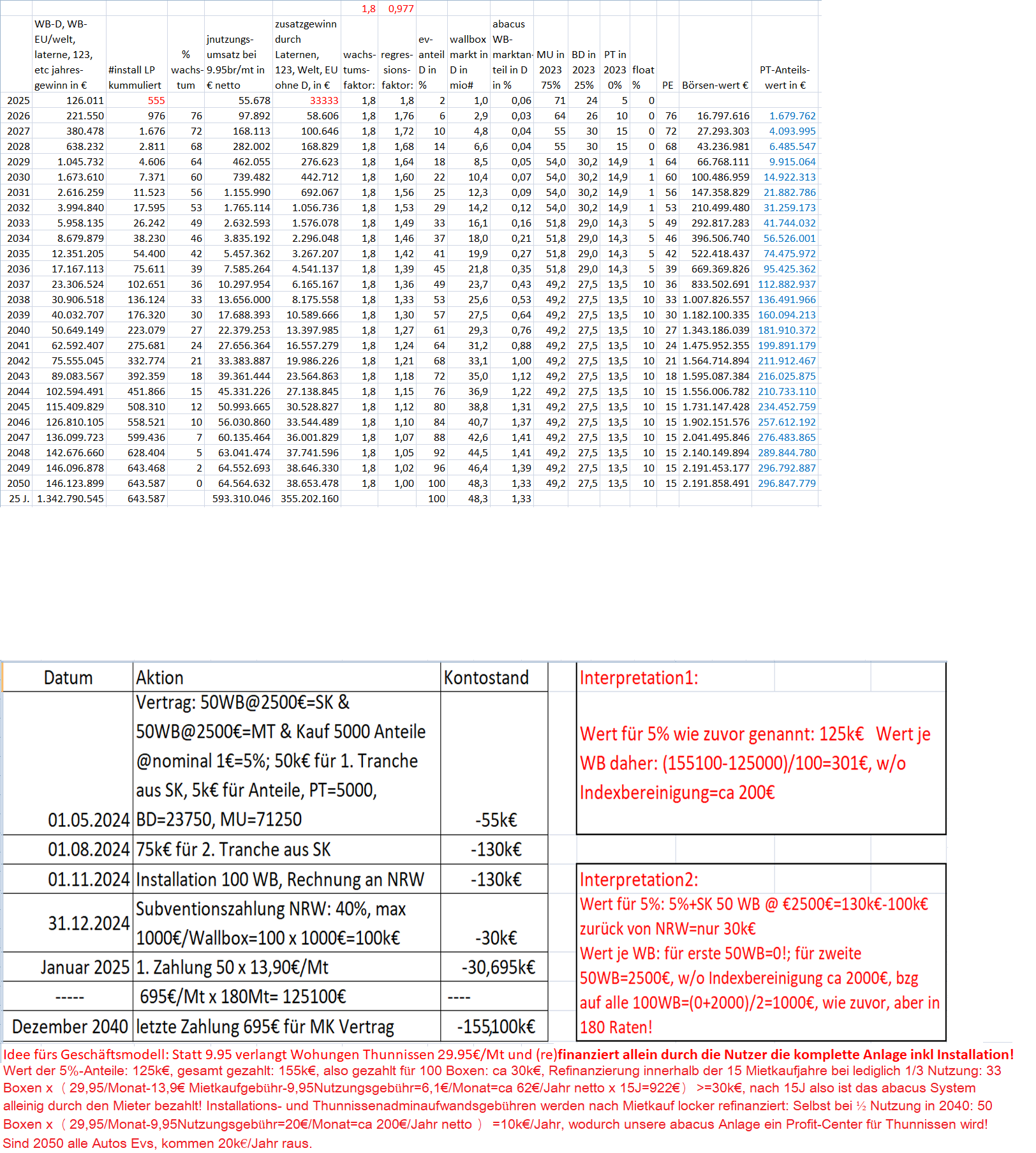Select the Datum header cell
Screen dimensions: 1036x1153
[x=68, y=678]
